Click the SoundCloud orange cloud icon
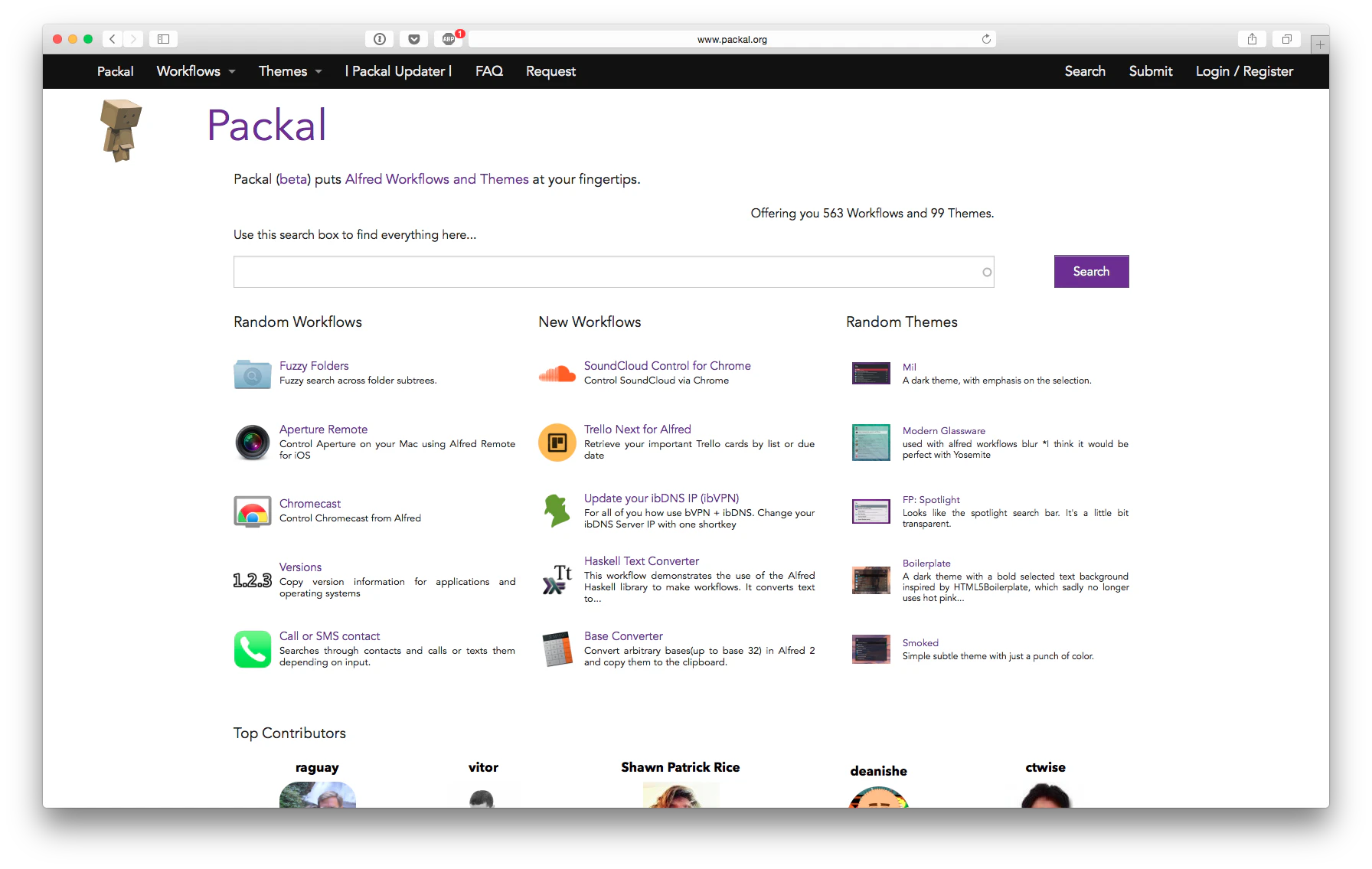 pos(557,374)
